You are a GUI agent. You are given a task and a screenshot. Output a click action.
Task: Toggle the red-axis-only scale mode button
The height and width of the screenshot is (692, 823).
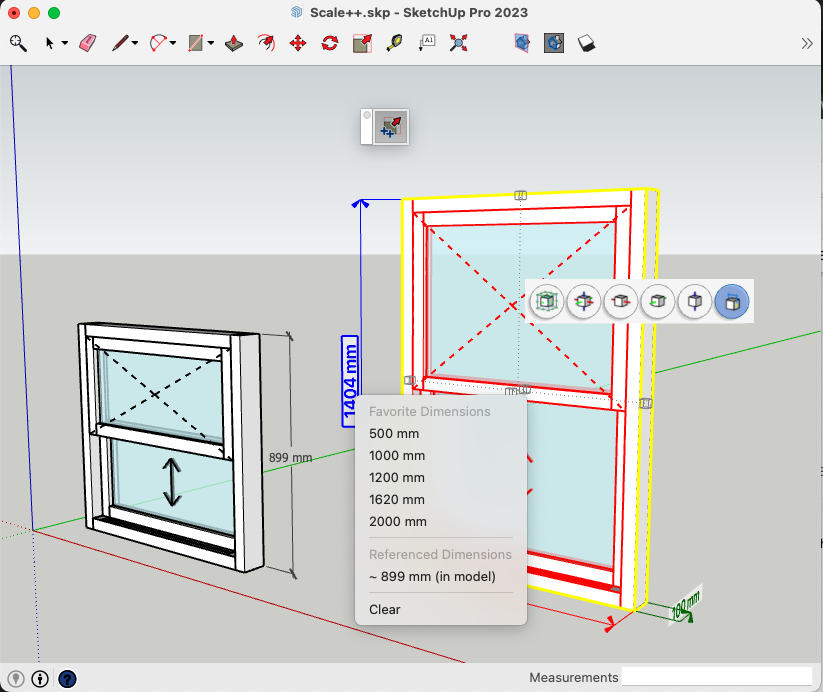[621, 301]
